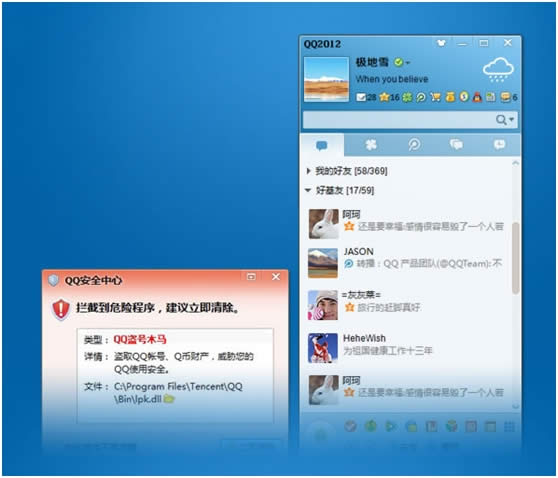Screen dimensions: 558x478
Task: Click the 极地雪 nickname
Action: point(372,62)
